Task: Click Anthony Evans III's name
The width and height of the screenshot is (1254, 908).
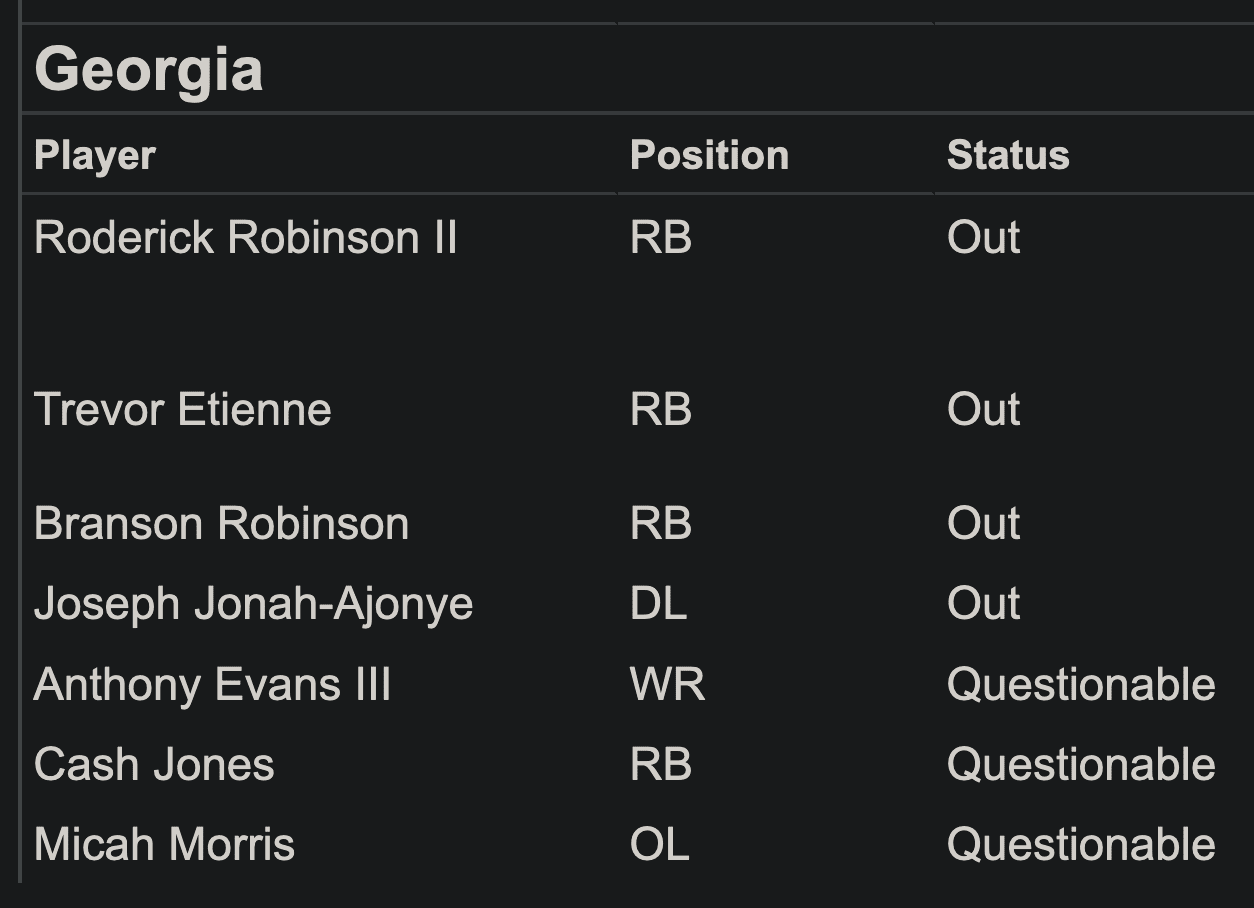Action: coord(212,685)
